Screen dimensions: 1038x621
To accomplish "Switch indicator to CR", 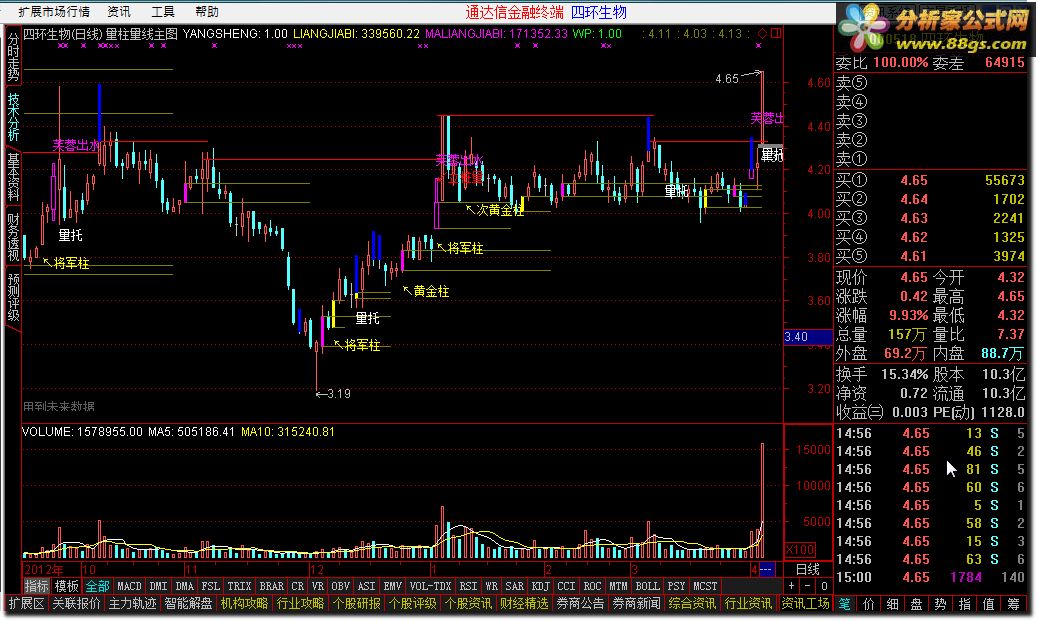I will tap(298, 586).
